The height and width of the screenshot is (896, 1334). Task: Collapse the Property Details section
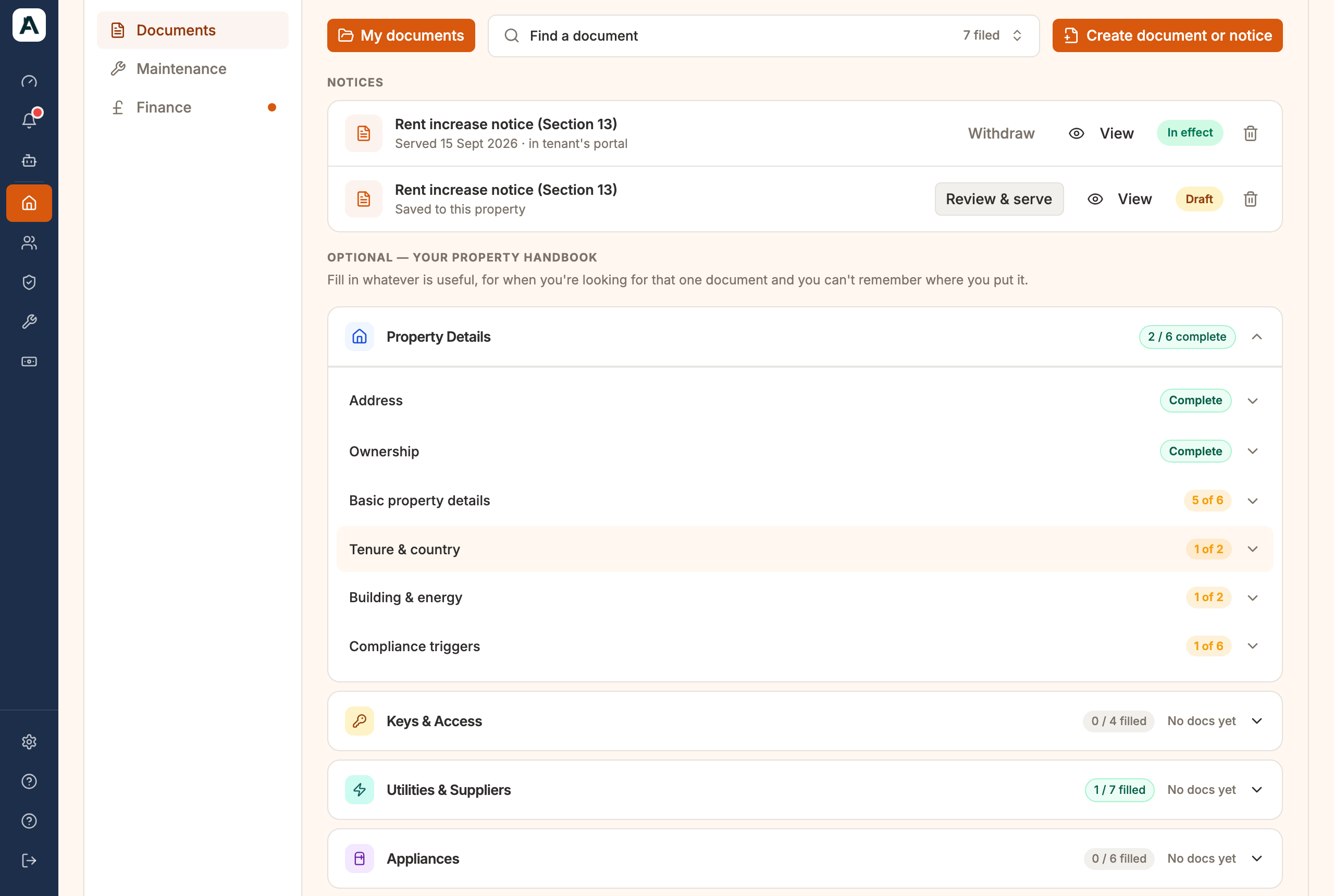[1256, 337]
